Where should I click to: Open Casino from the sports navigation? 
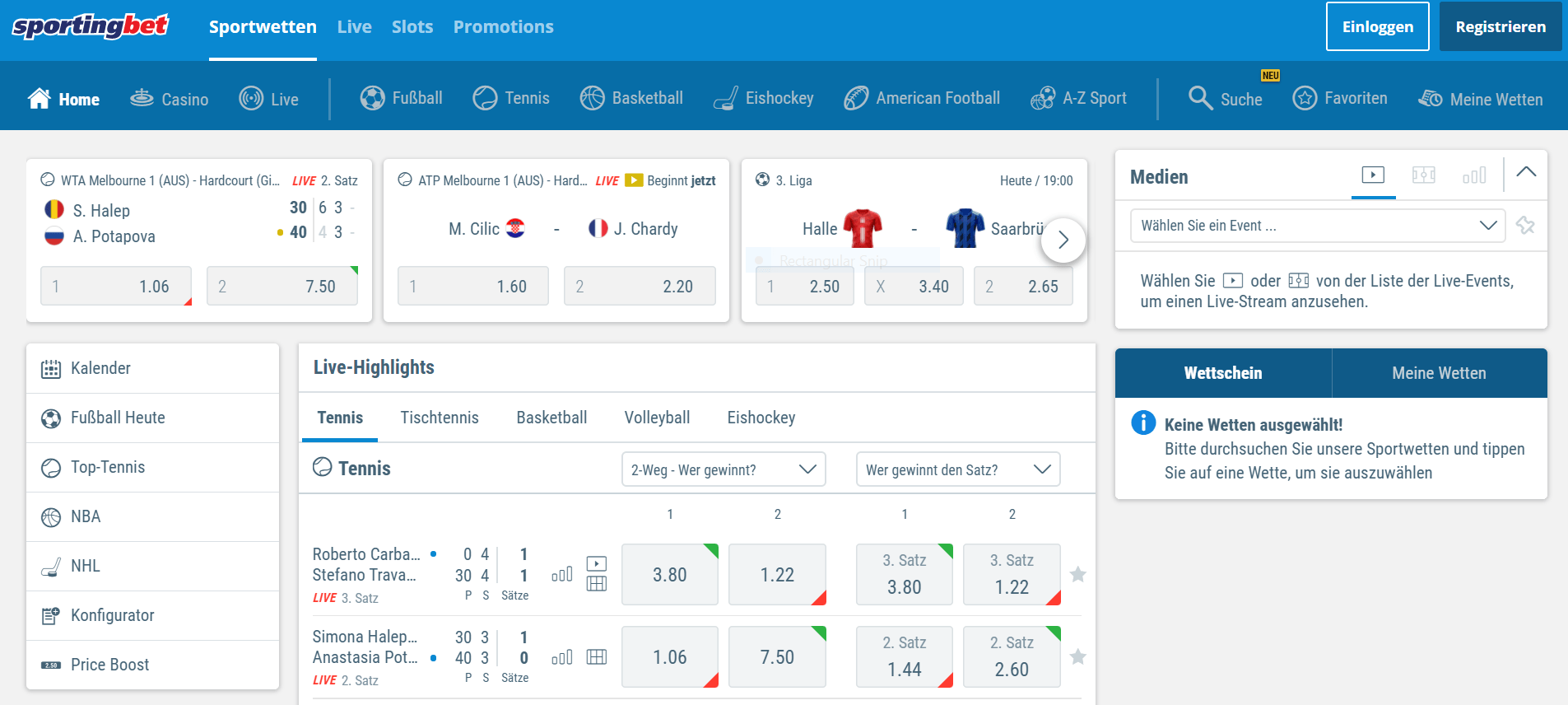tap(169, 99)
